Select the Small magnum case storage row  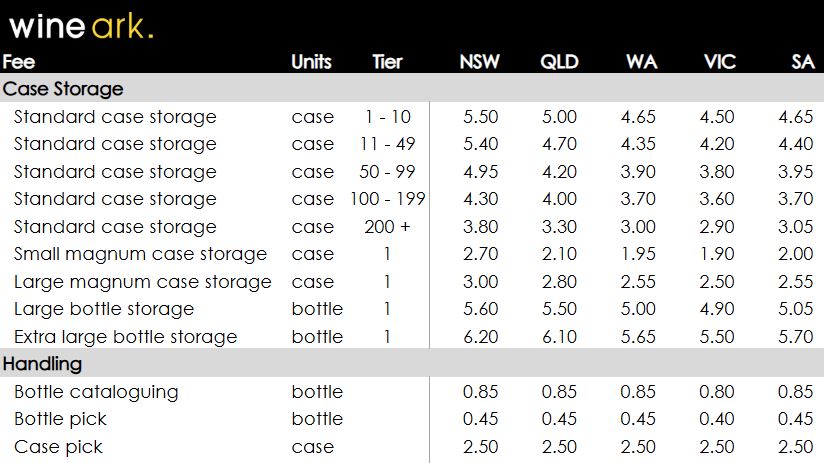(x=140, y=254)
